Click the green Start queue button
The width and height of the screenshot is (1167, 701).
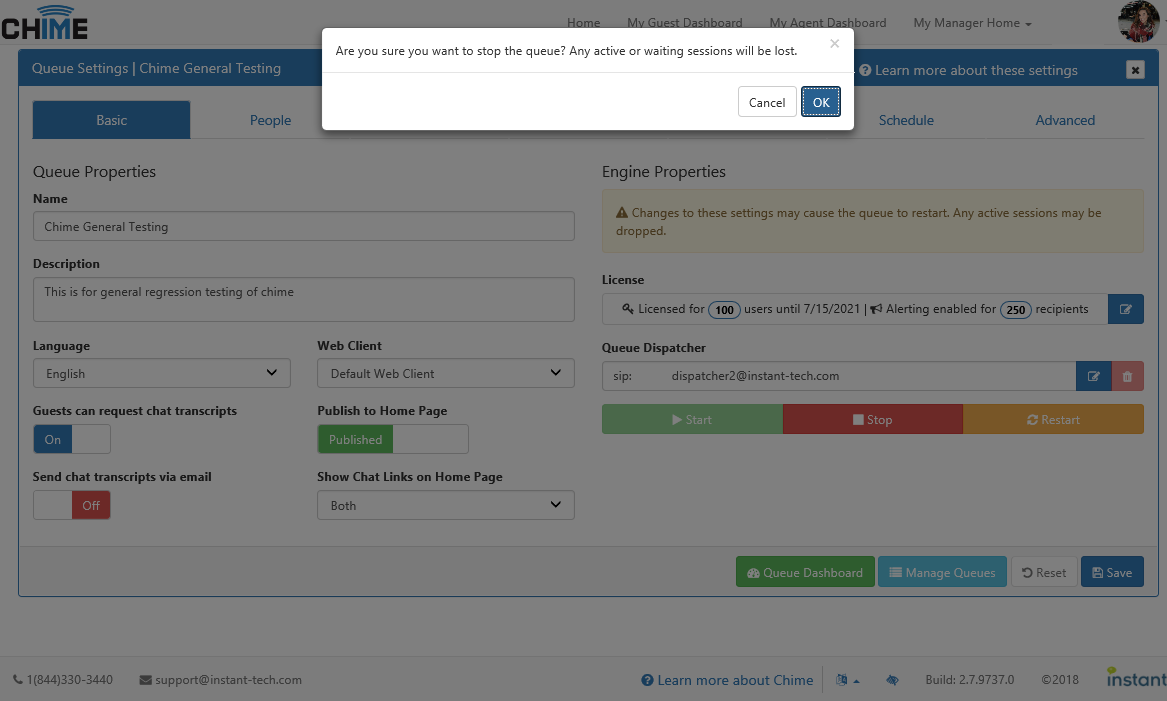point(692,419)
